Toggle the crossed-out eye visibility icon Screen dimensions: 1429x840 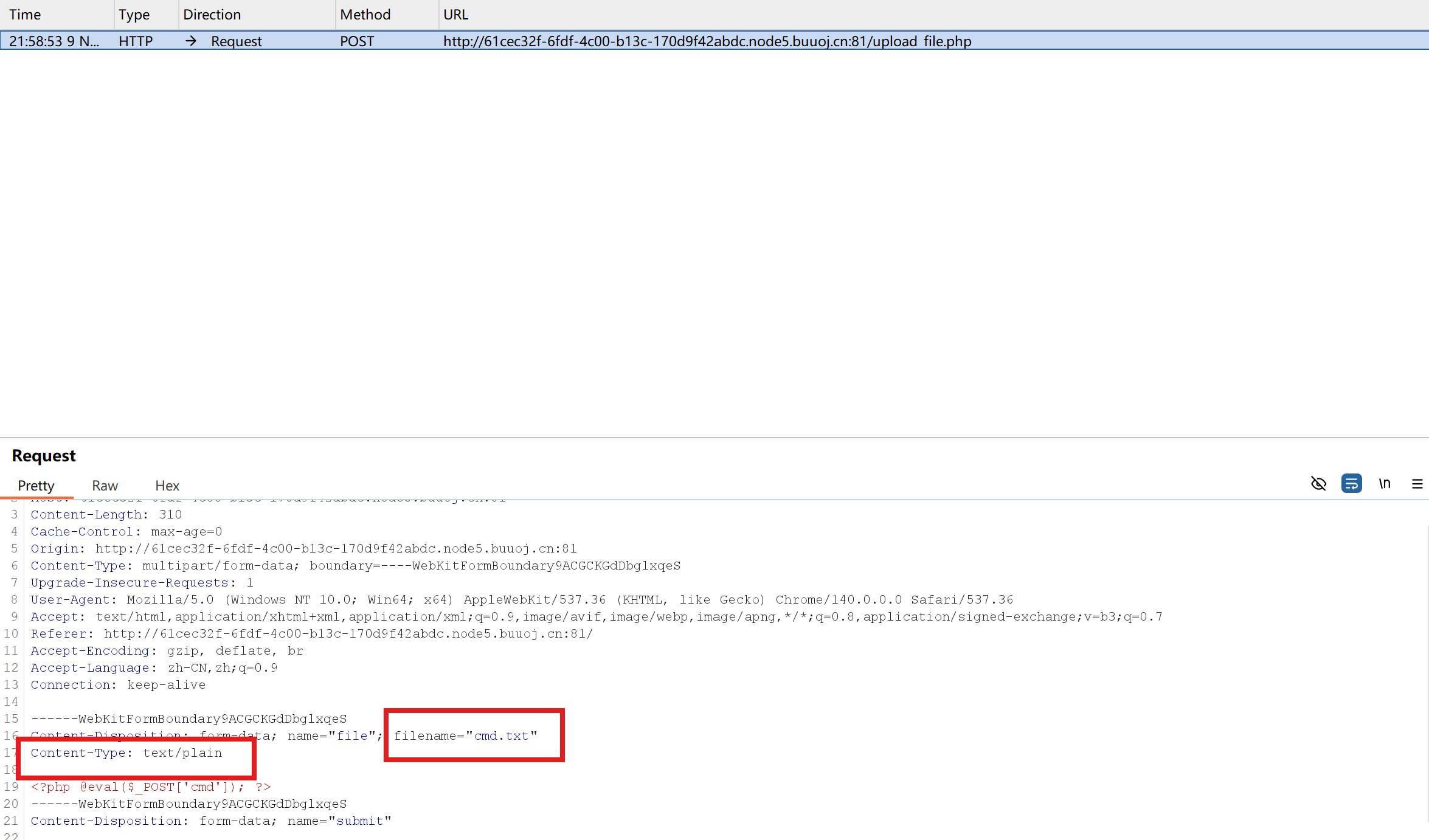tap(1318, 484)
